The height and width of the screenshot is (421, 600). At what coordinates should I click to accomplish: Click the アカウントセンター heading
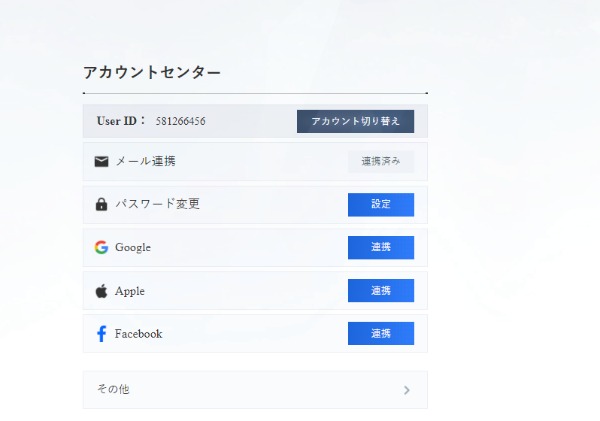pos(152,72)
